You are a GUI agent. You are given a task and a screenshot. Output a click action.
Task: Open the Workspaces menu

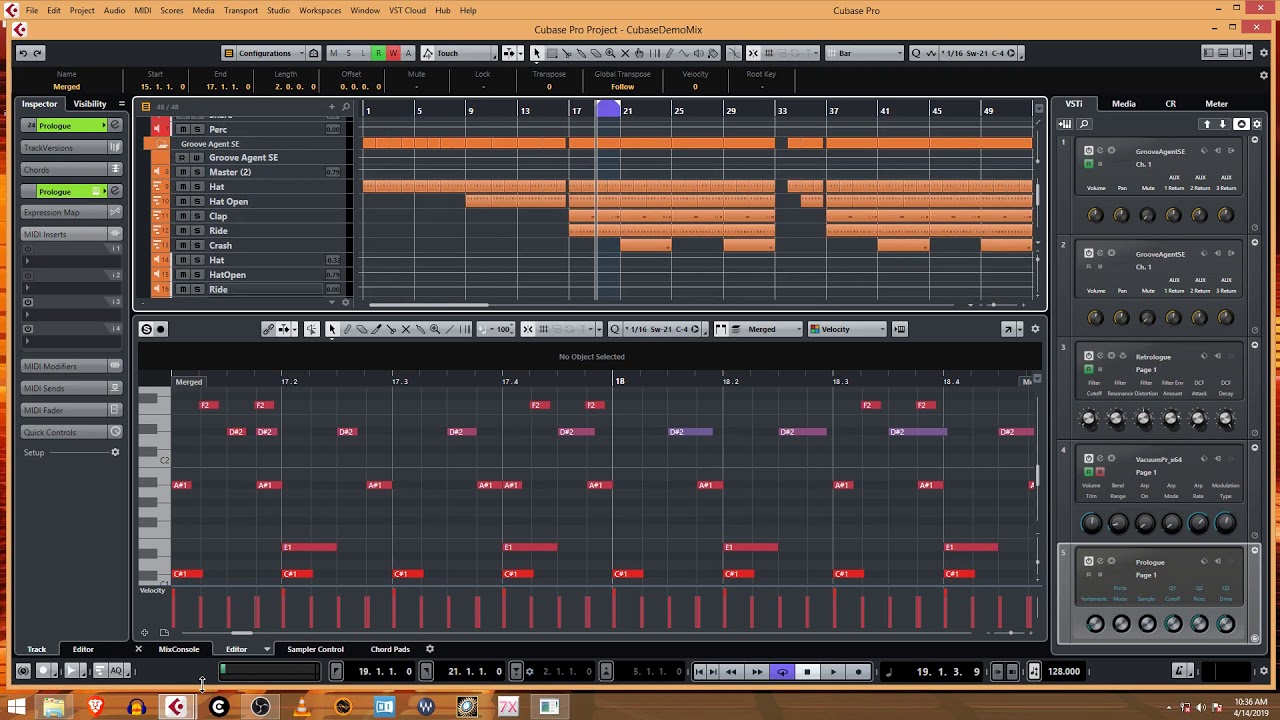pyautogui.click(x=320, y=10)
